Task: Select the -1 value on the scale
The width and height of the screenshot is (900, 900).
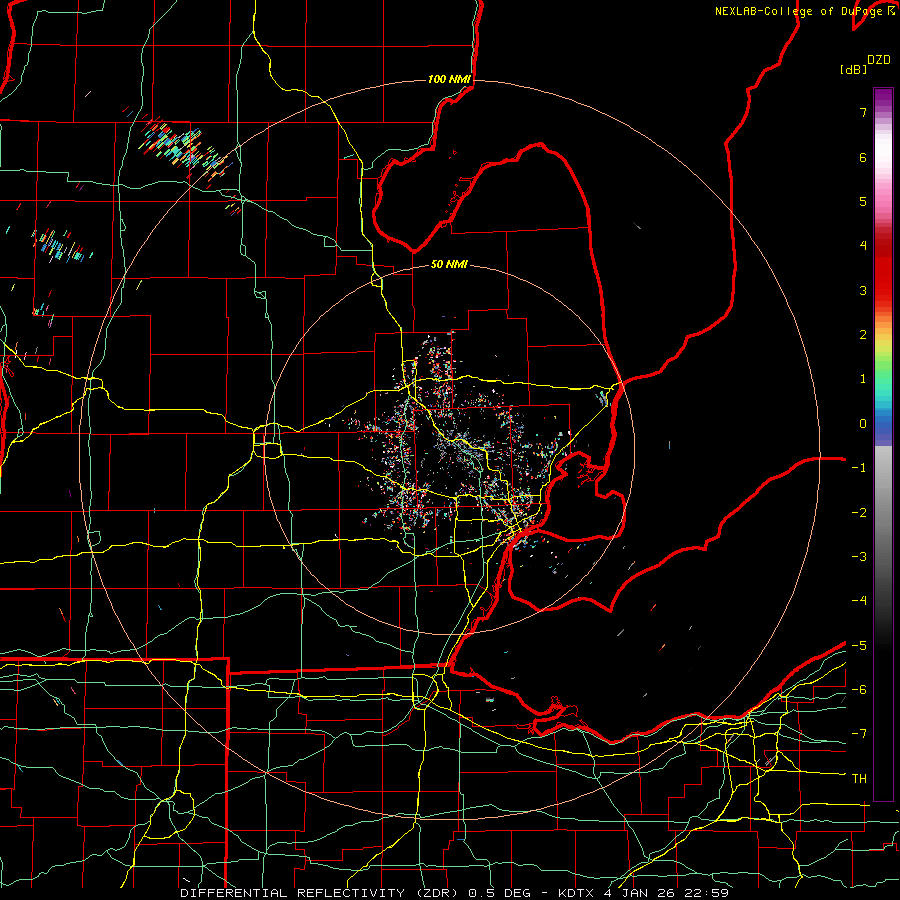Action: [x=859, y=468]
